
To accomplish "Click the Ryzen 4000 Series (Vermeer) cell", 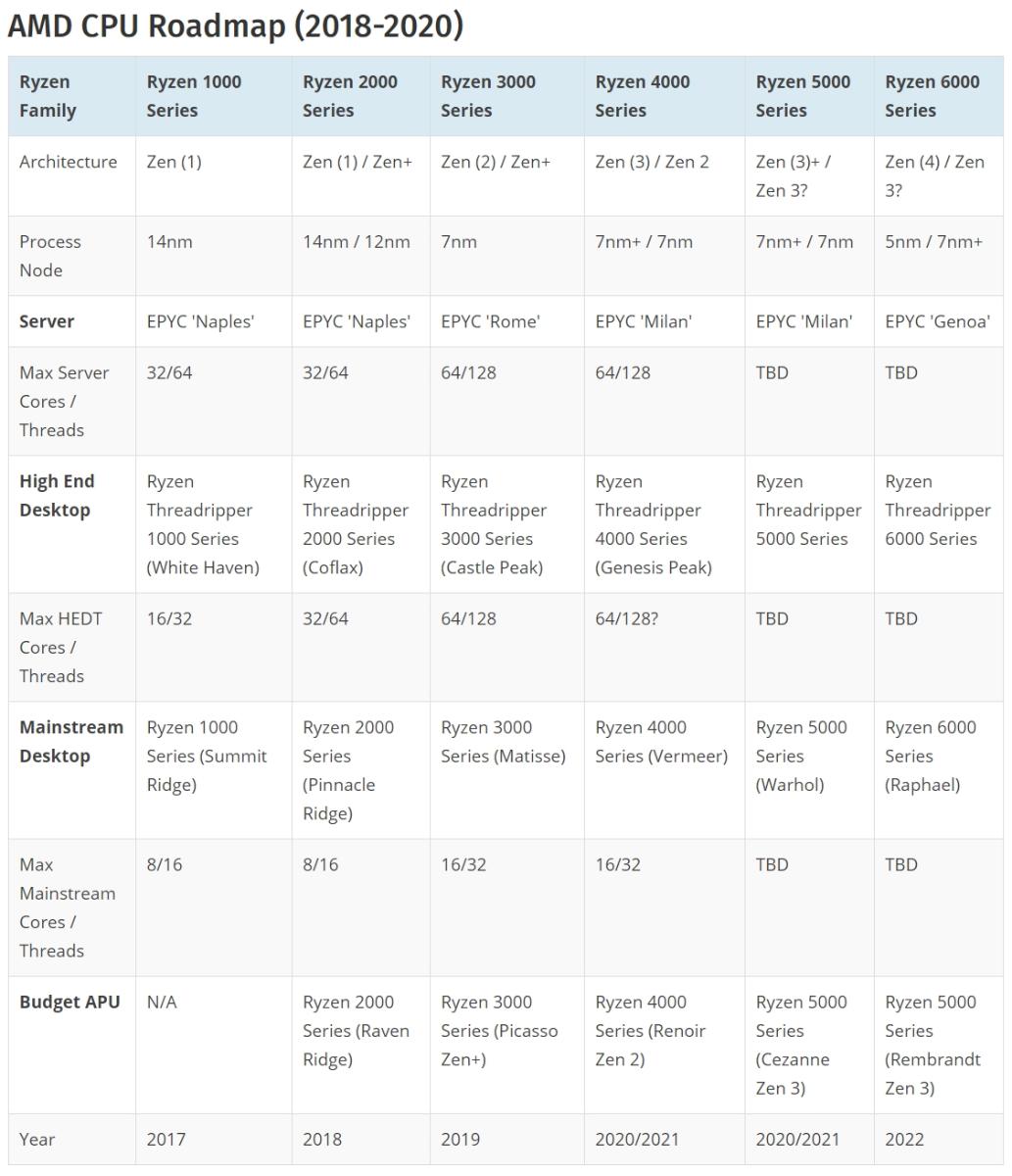I will [x=661, y=742].
